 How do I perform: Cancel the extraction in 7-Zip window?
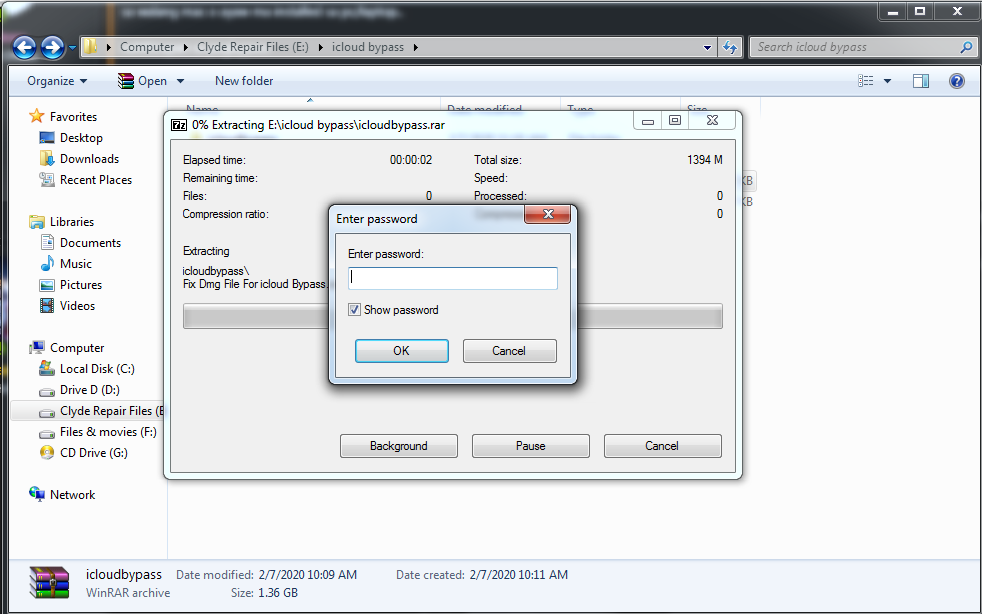pyautogui.click(x=663, y=446)
